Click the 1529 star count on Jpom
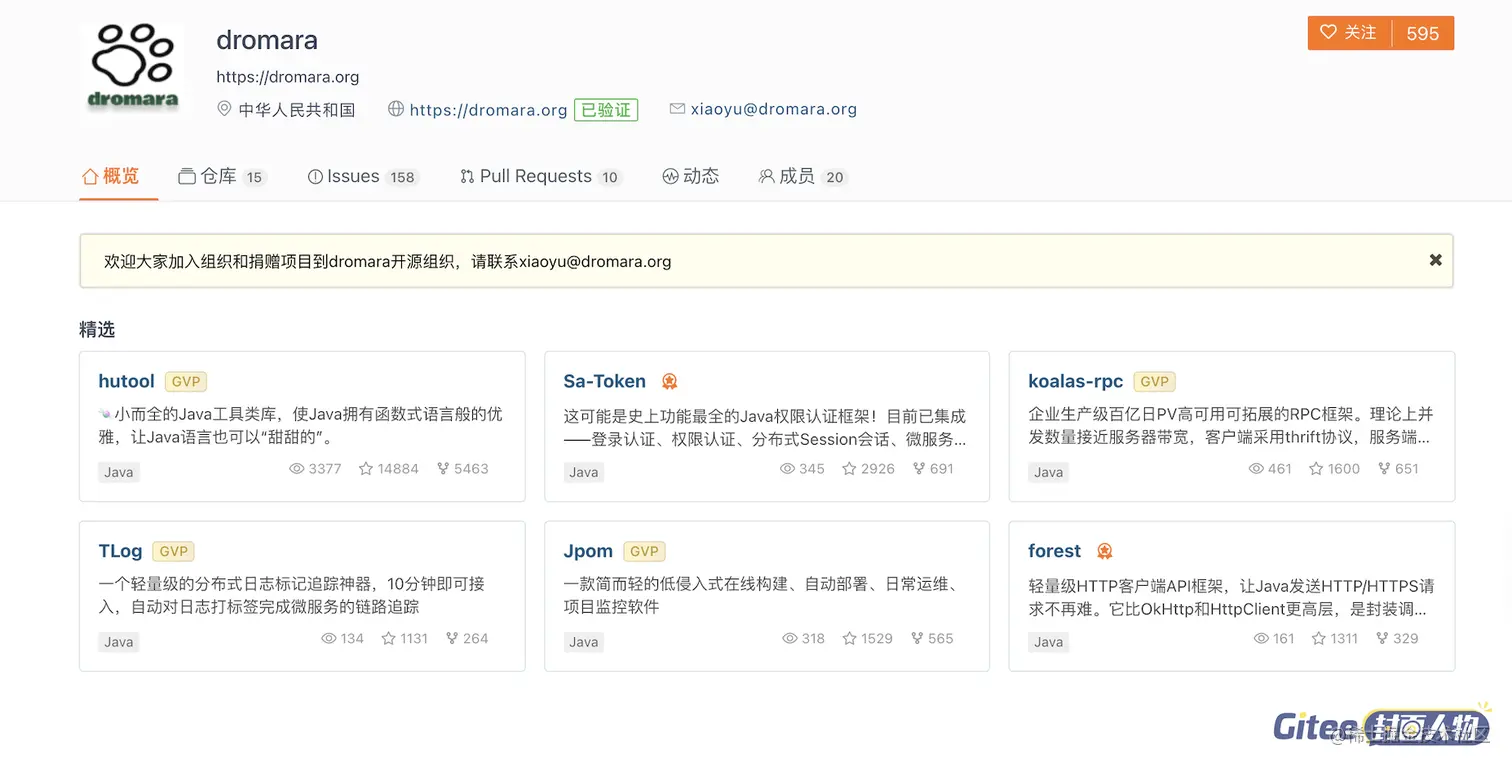The image size is (1512, 767). tap(876, 638)
